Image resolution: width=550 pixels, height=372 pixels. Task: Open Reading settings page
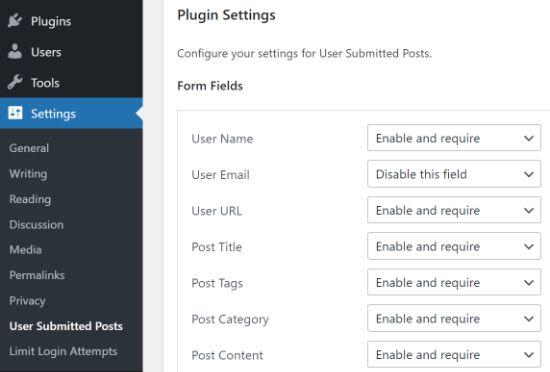pos(30,199)
